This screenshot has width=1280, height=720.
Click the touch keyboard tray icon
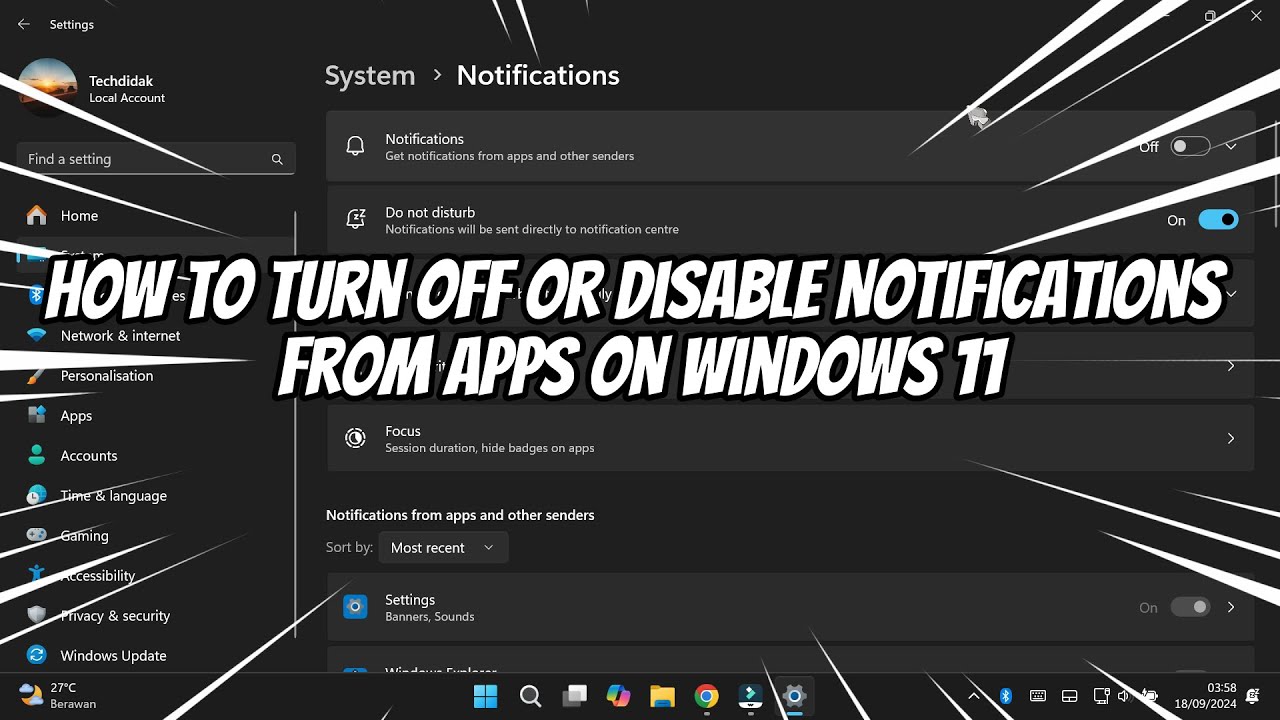[1038, 696]
